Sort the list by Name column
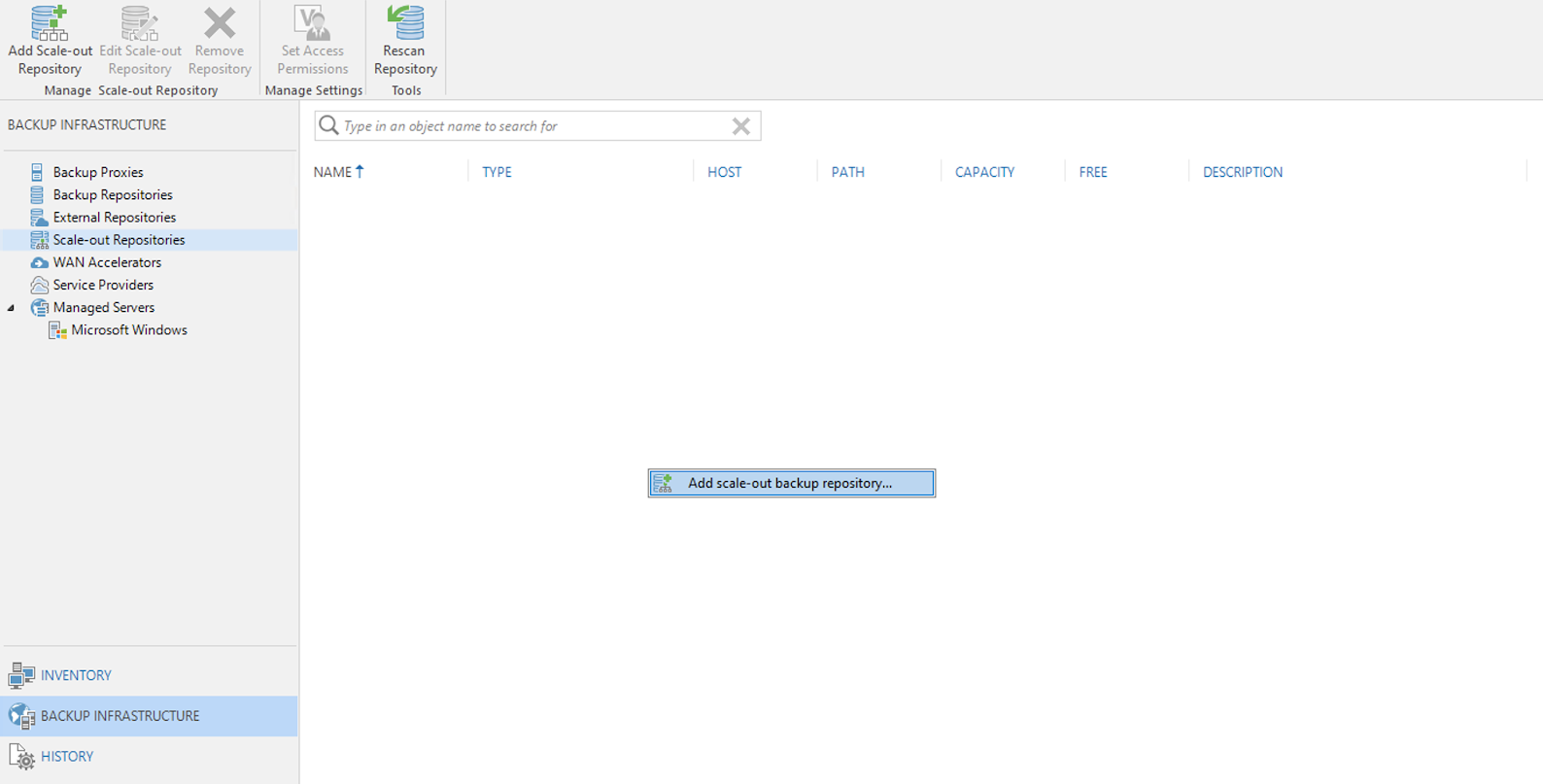The height and width of the screenshot is (784, 1543). pyautogui.click(x=332, y=172)
